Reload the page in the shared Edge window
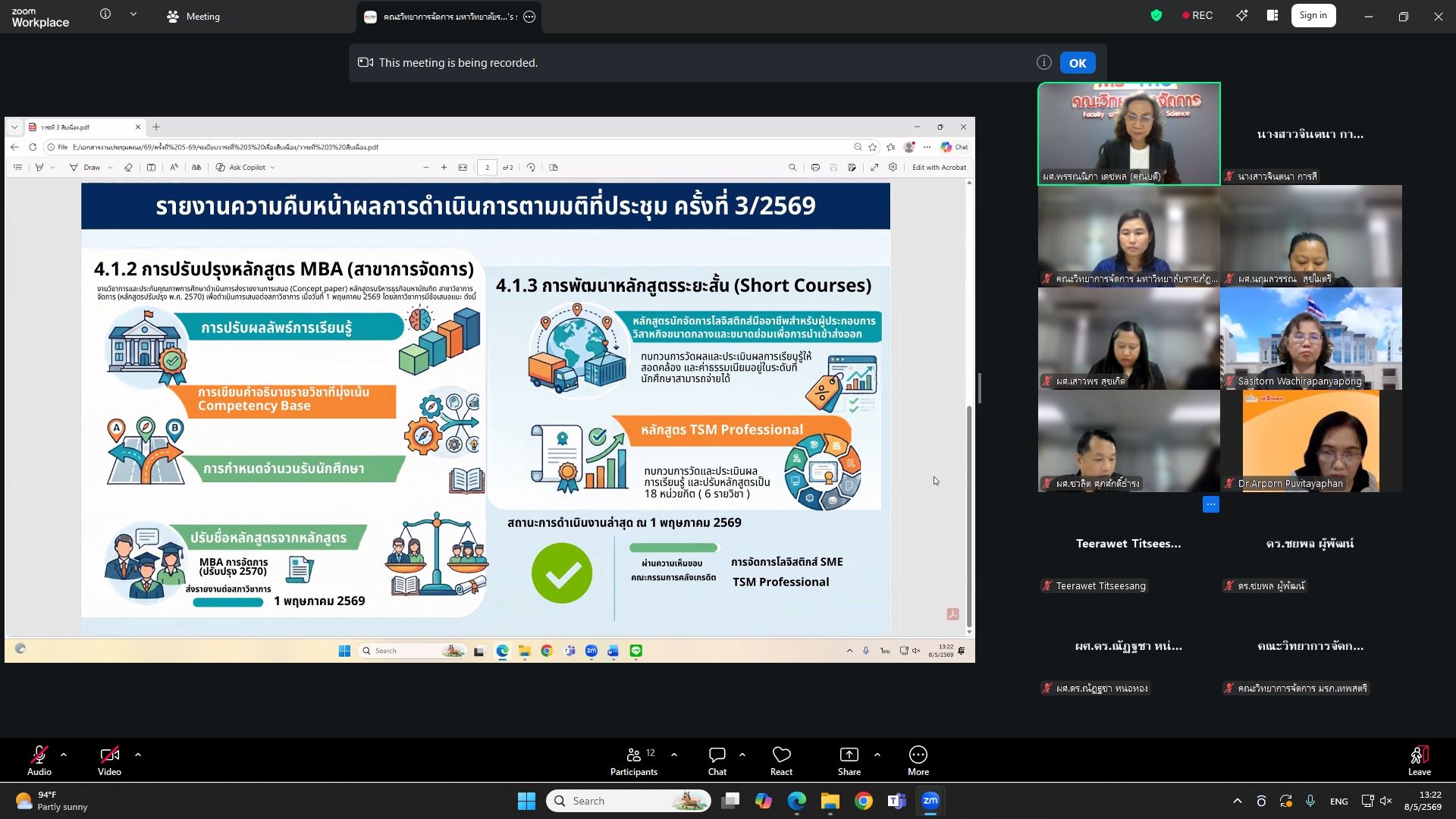The width and height of the screenshot is (1456, 819). pyautogui.click(x=33, y=147)
